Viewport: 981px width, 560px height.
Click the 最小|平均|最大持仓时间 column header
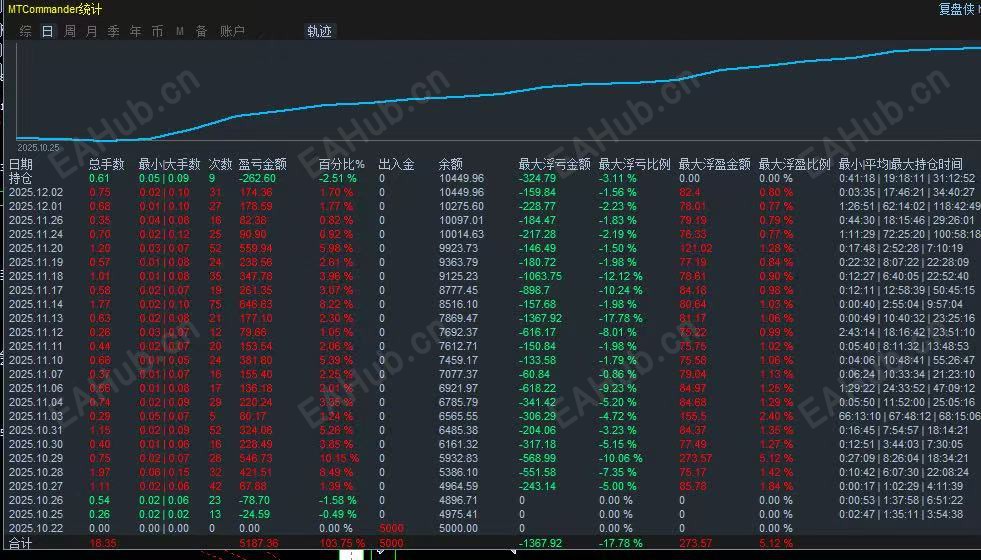(900, 164)
